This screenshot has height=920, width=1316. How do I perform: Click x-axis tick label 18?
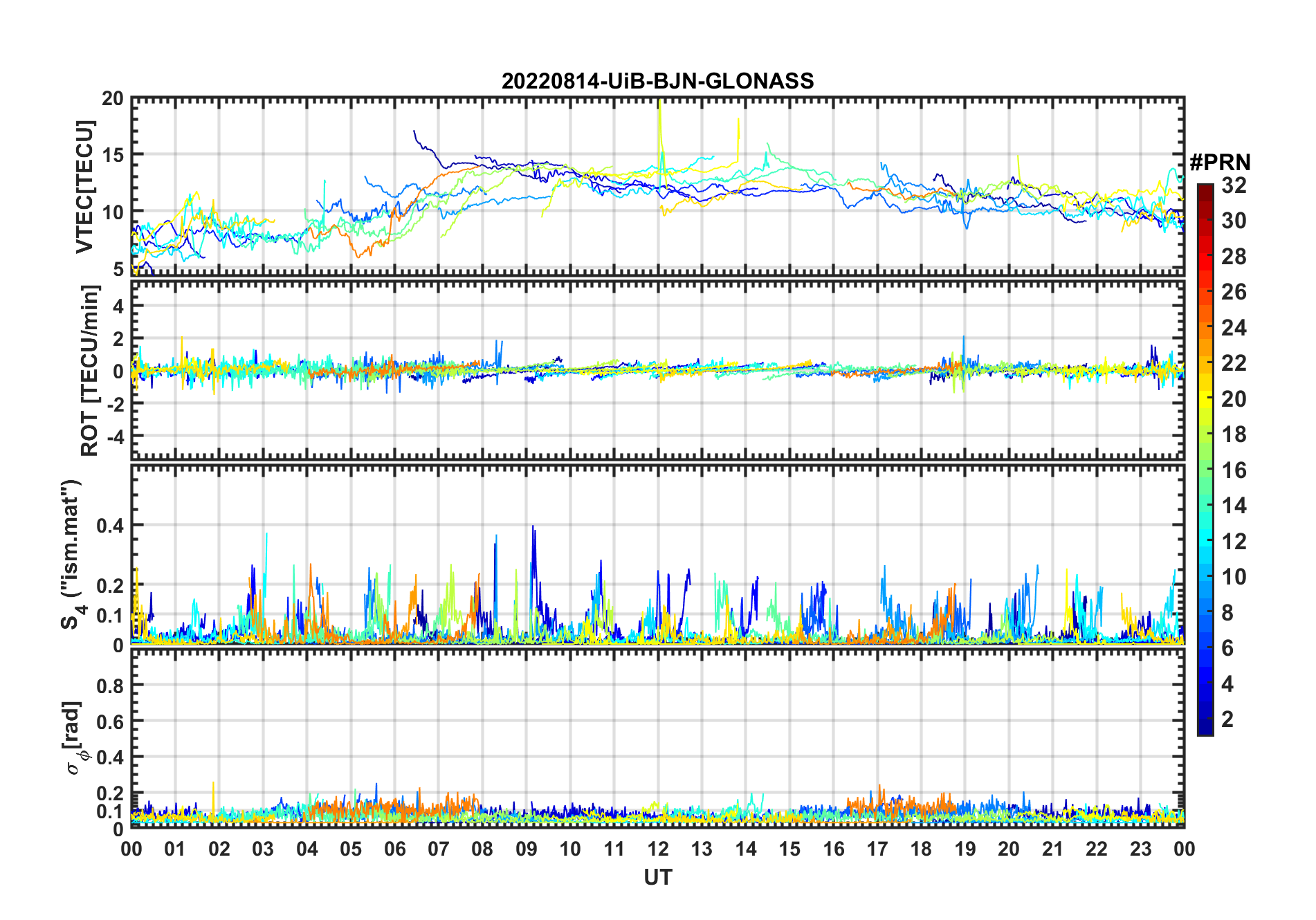click(921, 849)
